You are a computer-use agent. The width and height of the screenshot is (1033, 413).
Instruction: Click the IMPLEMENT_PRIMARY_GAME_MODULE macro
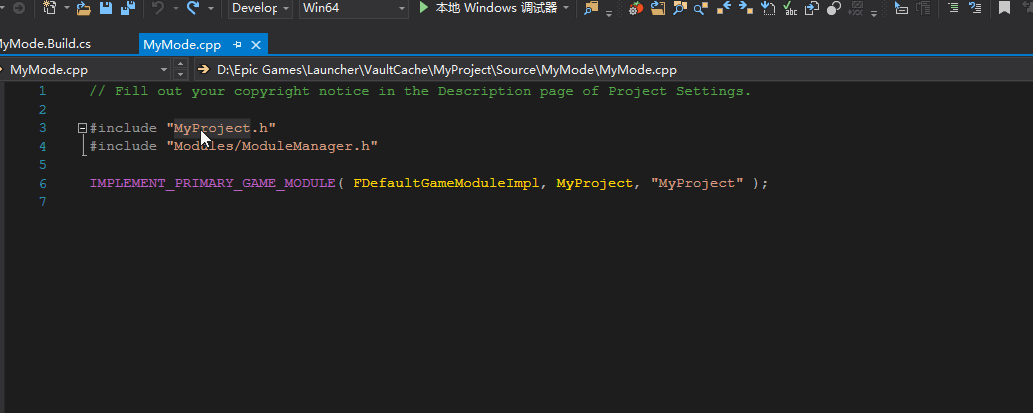(213, 183)
